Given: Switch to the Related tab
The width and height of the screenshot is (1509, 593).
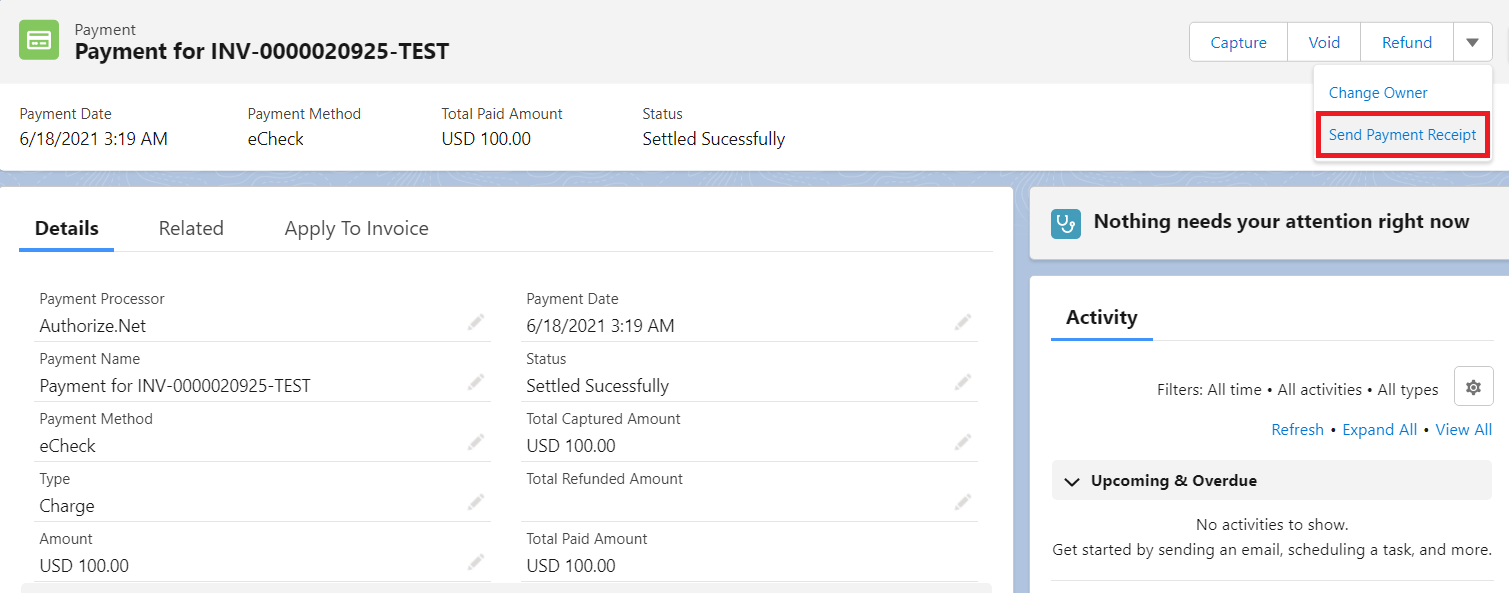Looking at the screenshot, I should click(191, 228).
